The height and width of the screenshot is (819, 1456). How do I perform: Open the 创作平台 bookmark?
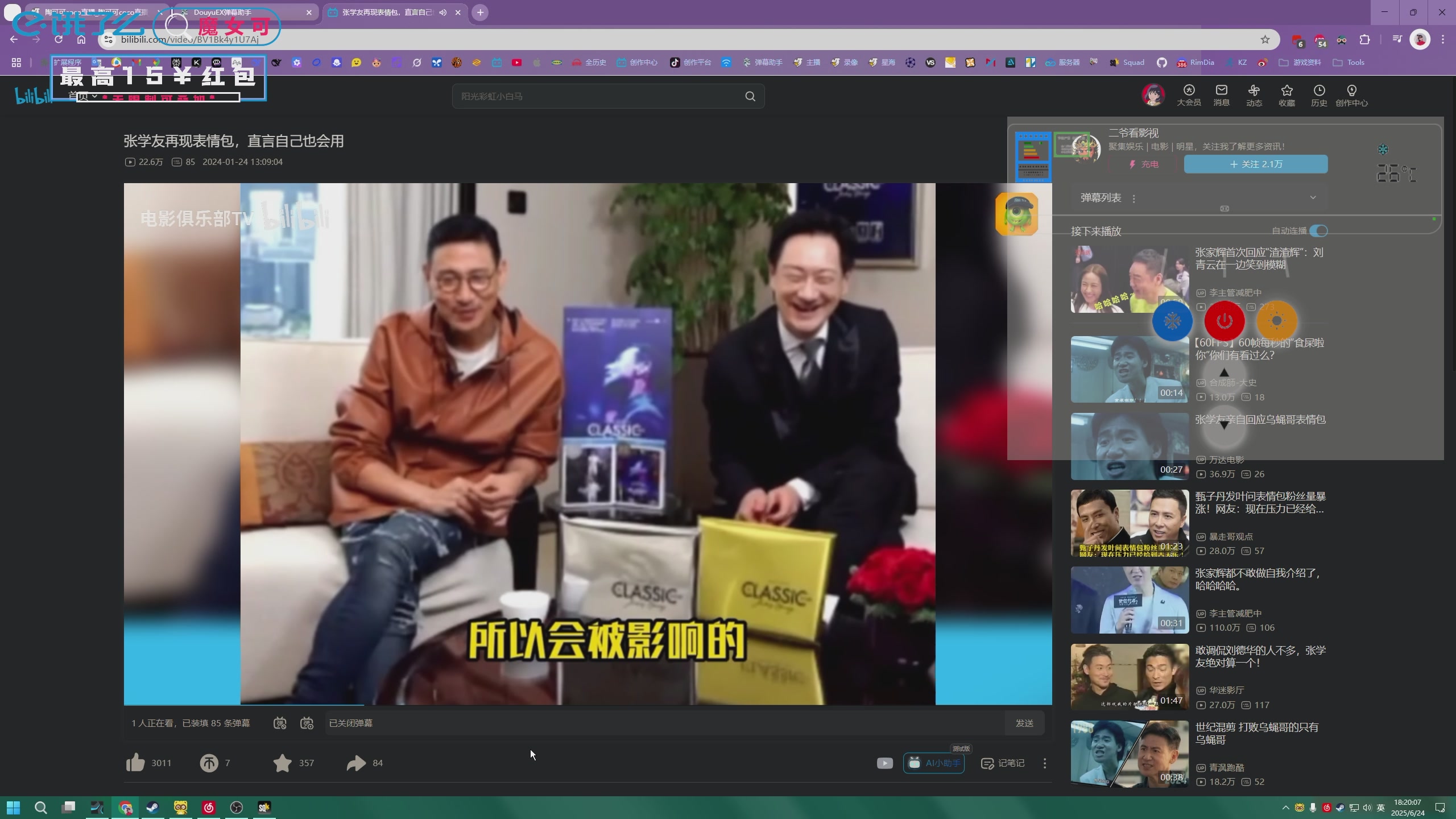(x=690, y=63)
